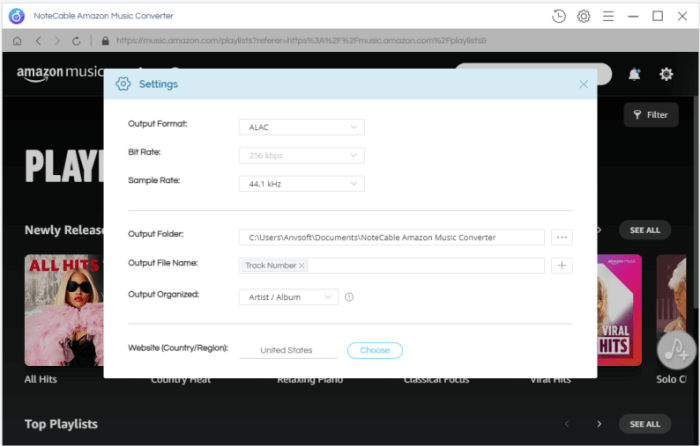Click the United States region field
700x446 pixels.
(288, 350)
